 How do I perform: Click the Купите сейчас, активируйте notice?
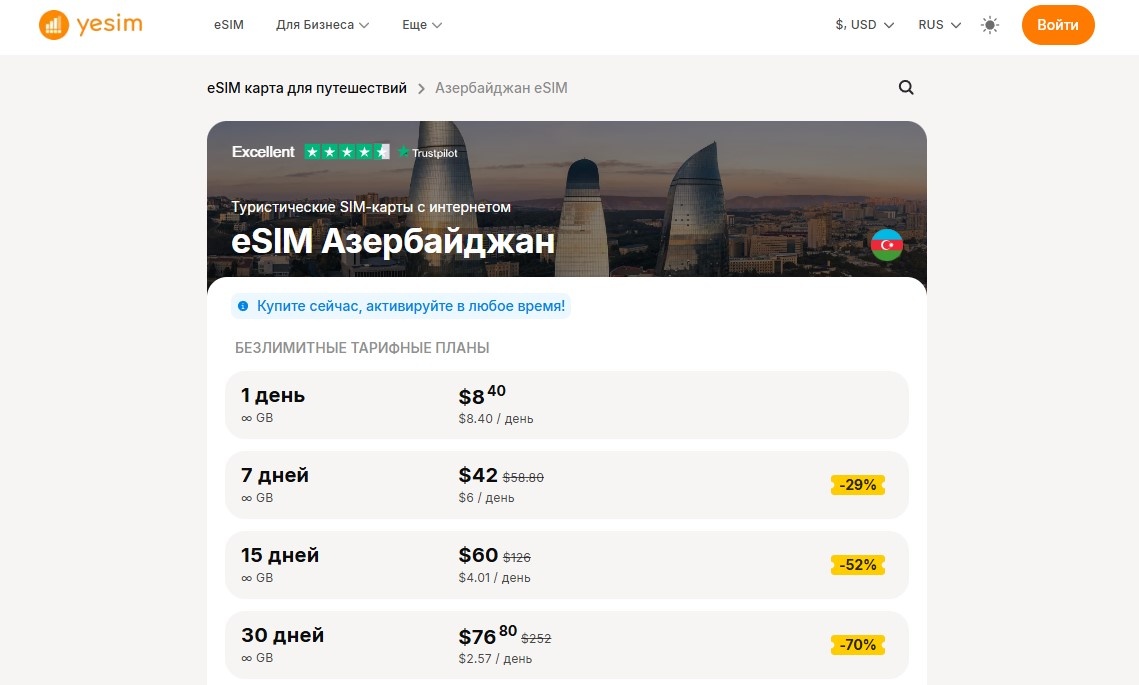click(x=401, y=307)
